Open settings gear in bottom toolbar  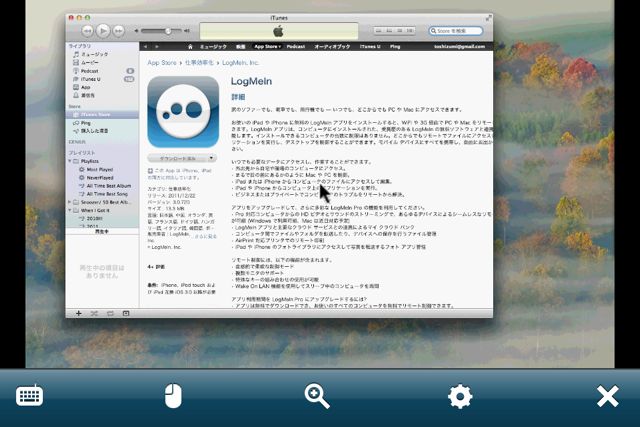tap(460, 396)
